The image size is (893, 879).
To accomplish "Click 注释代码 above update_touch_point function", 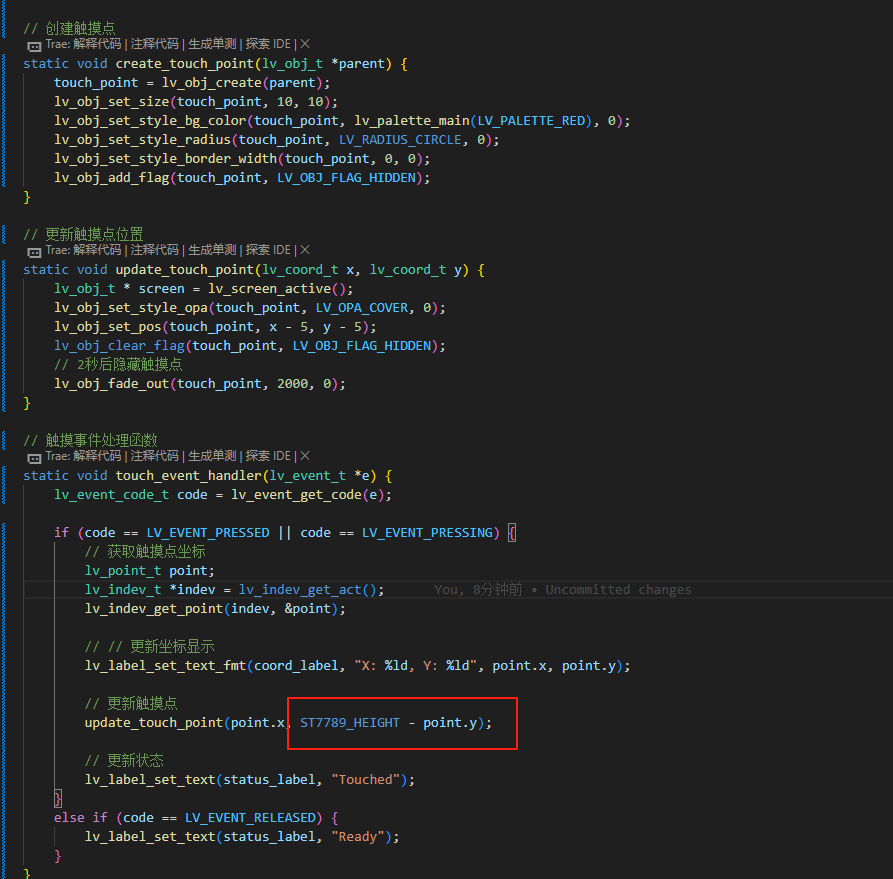I will pos(154,250).
